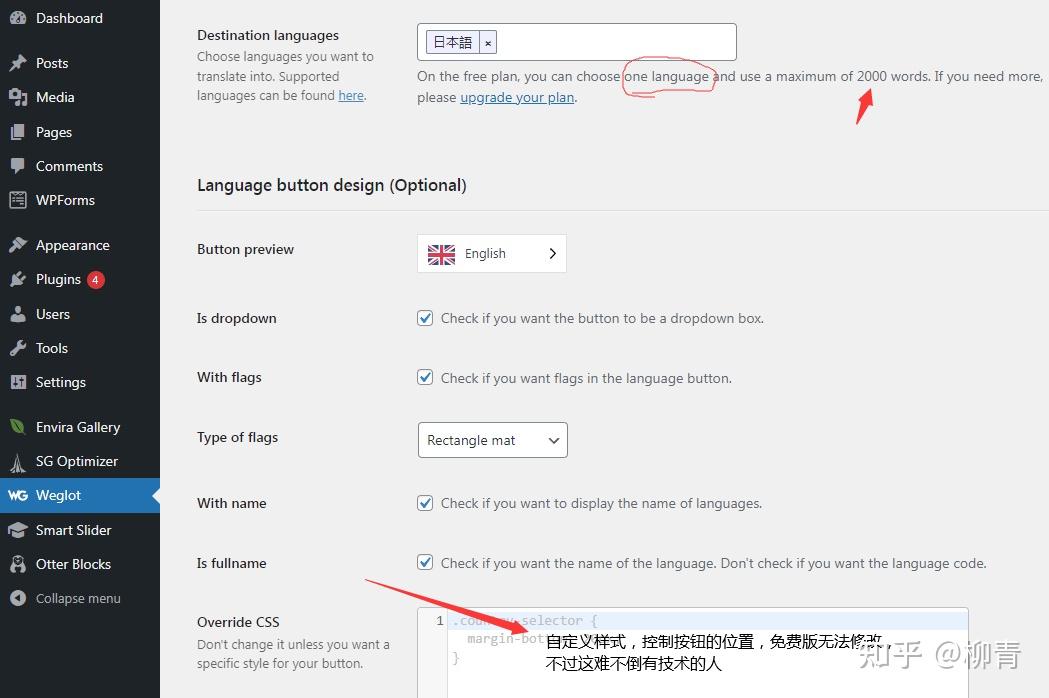Screen dimensions: 1049x698
Task: Click the upgrade your plan link
Action: click(x=516, y=97)
